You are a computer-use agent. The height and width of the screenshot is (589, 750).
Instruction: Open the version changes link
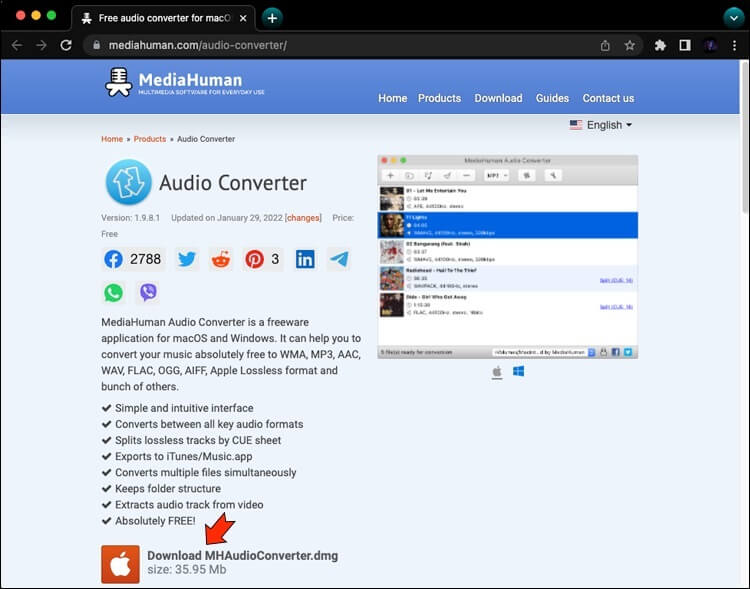click(x=303, y=218)
